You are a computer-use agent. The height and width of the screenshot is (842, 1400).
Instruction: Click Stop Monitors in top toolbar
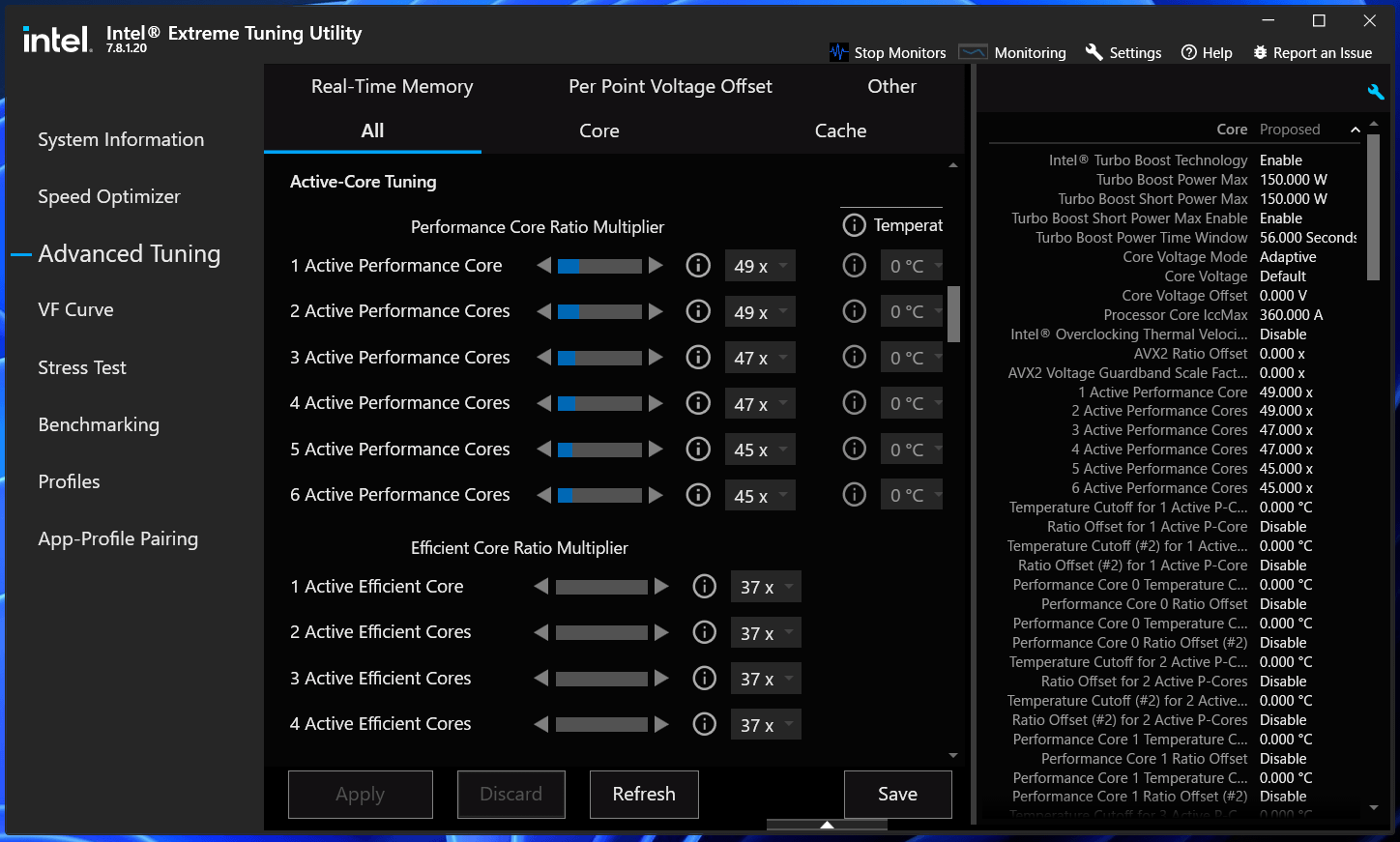(x=888, y=52)
